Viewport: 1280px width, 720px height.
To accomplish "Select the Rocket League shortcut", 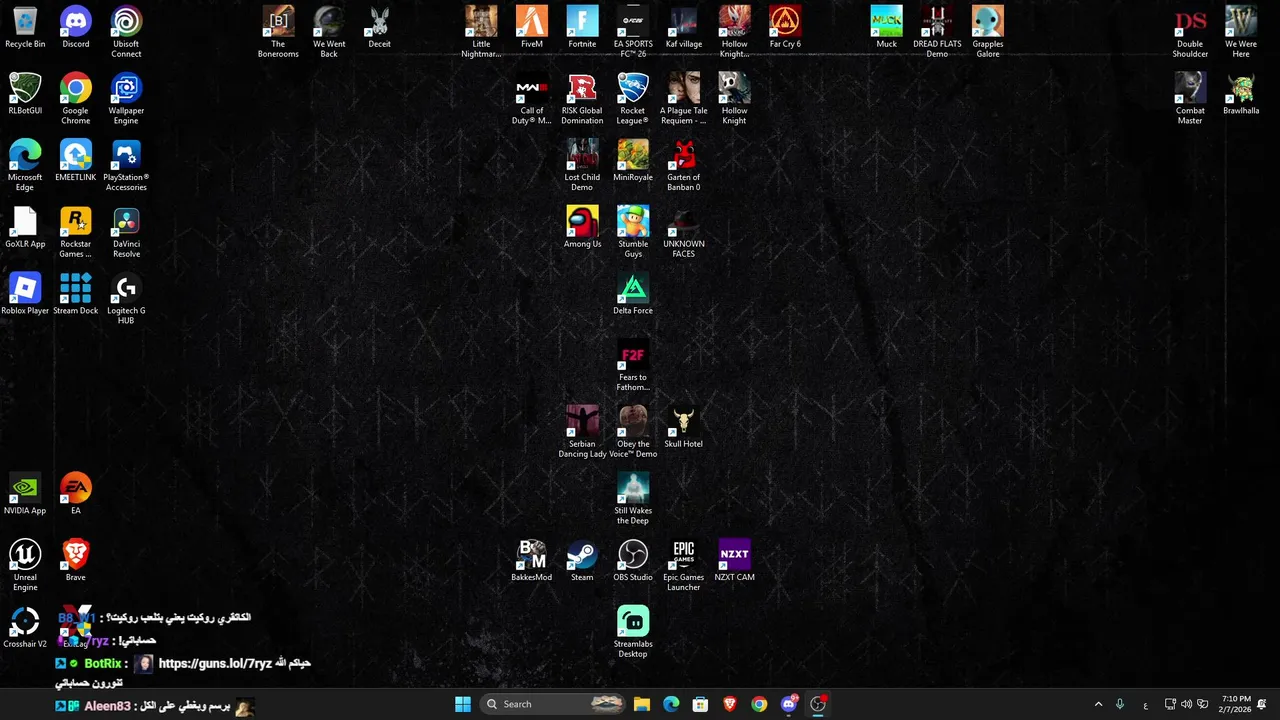I will (633, 99).
